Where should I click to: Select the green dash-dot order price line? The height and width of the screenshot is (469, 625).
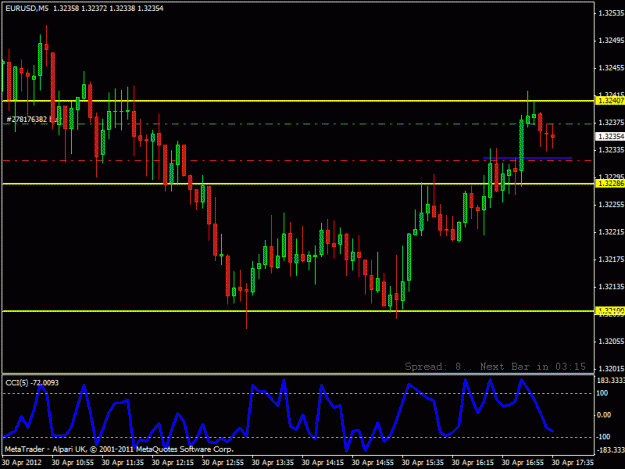(x=298, y=124)
